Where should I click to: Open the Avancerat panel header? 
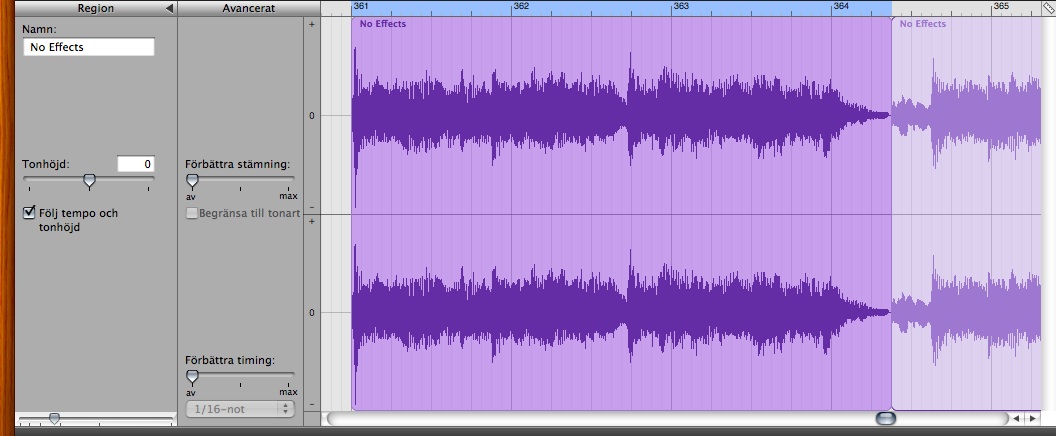click(249, 8)
